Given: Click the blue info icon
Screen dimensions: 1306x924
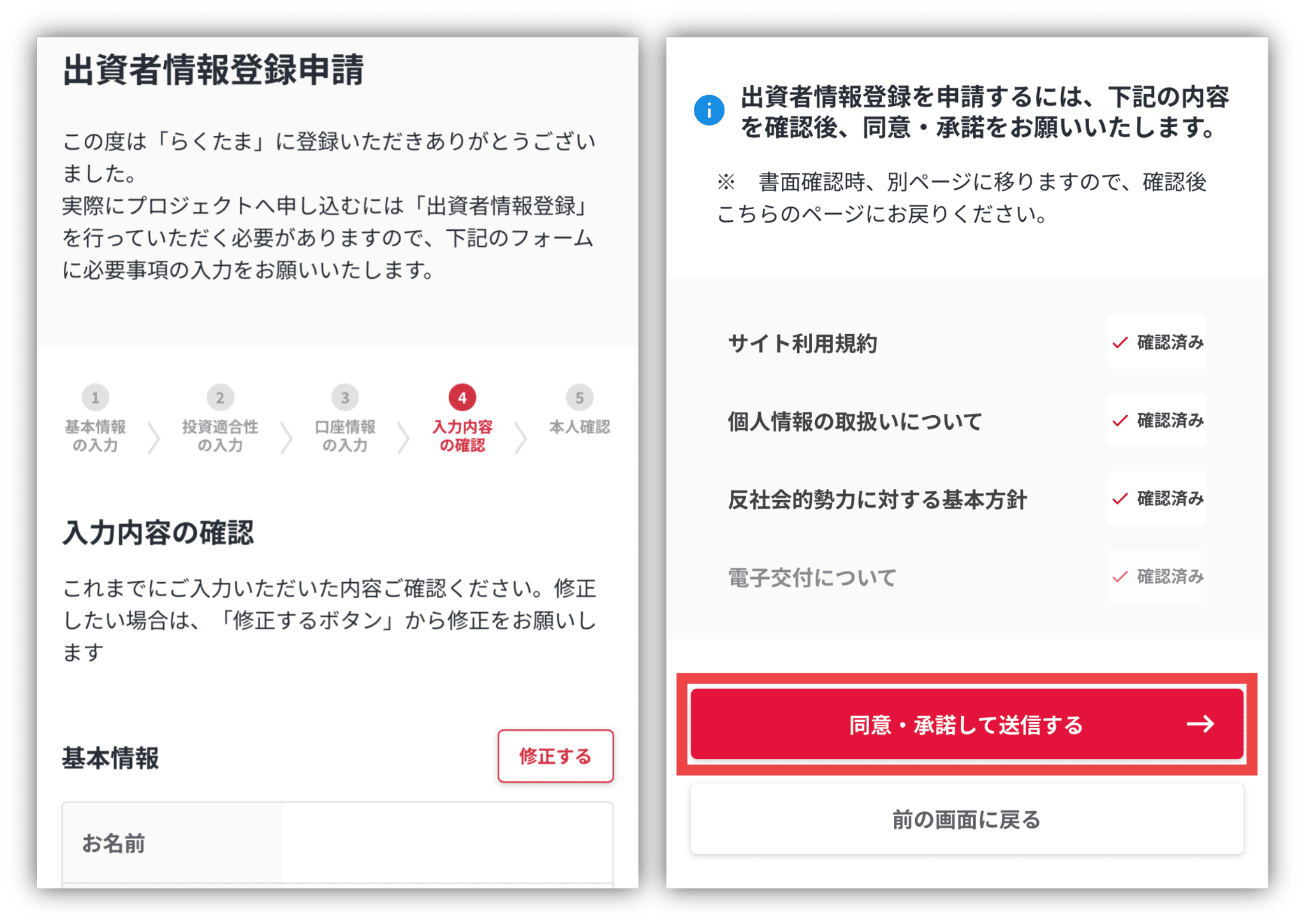Looking at the screenshot, I should [709, 110].
